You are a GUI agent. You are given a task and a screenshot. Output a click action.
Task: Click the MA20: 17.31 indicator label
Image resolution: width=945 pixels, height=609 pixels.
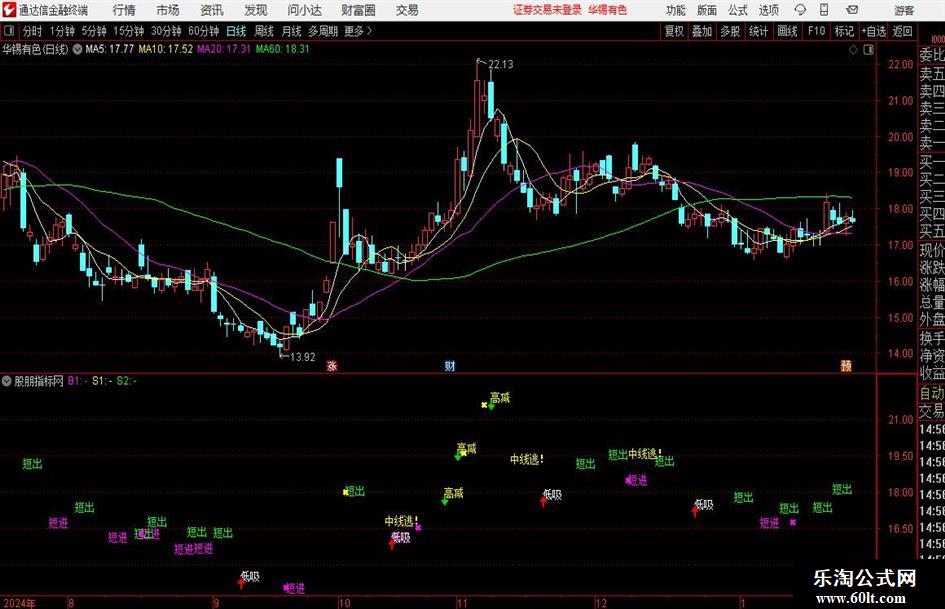tap(224, 49)
